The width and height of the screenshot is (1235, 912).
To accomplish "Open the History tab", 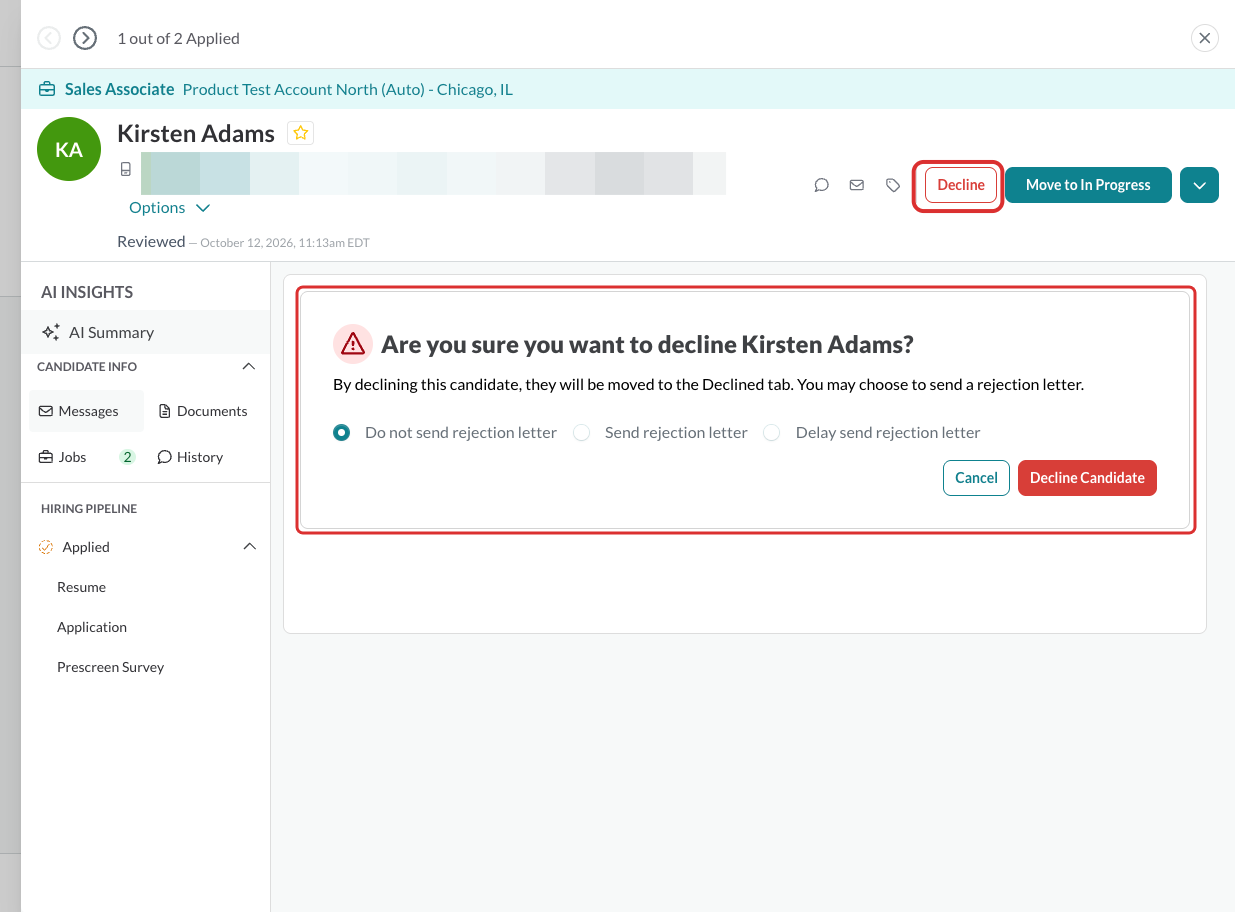I will point(190,457).
